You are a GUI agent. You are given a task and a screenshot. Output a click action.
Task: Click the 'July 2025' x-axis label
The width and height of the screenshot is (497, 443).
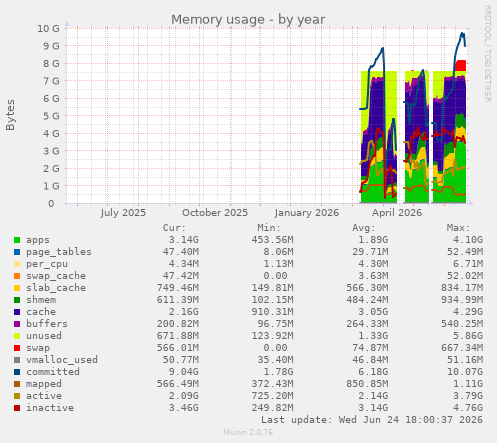[123, 213]
